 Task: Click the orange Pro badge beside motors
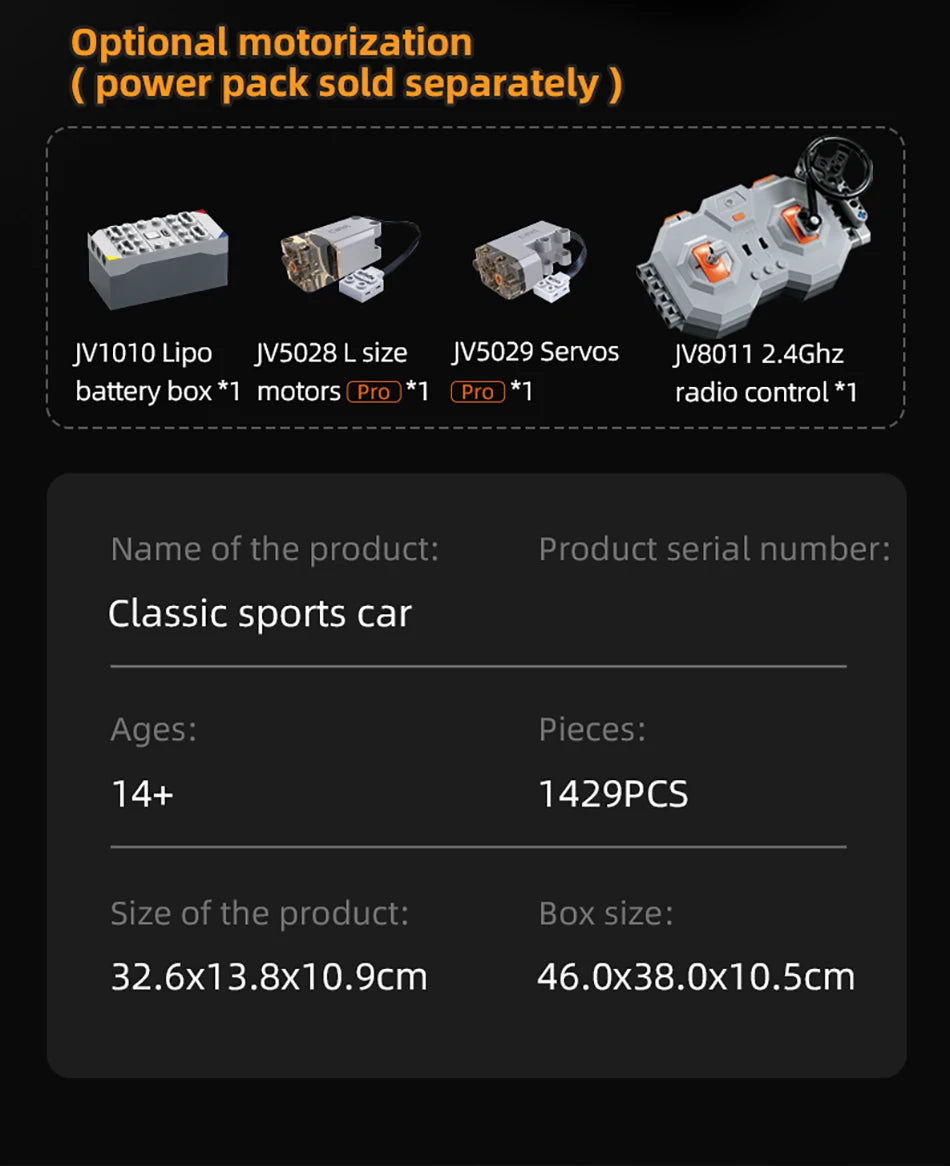point(373,392)
